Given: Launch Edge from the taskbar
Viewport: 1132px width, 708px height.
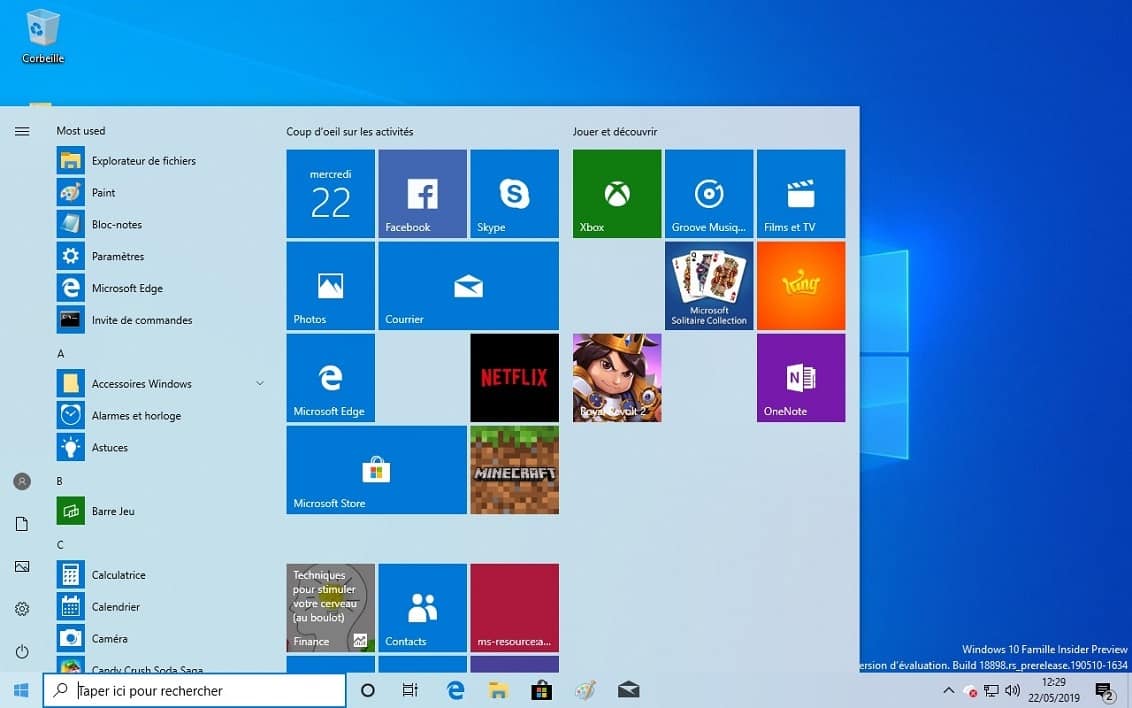Looking at the screenshot, I should click(455, 691).
